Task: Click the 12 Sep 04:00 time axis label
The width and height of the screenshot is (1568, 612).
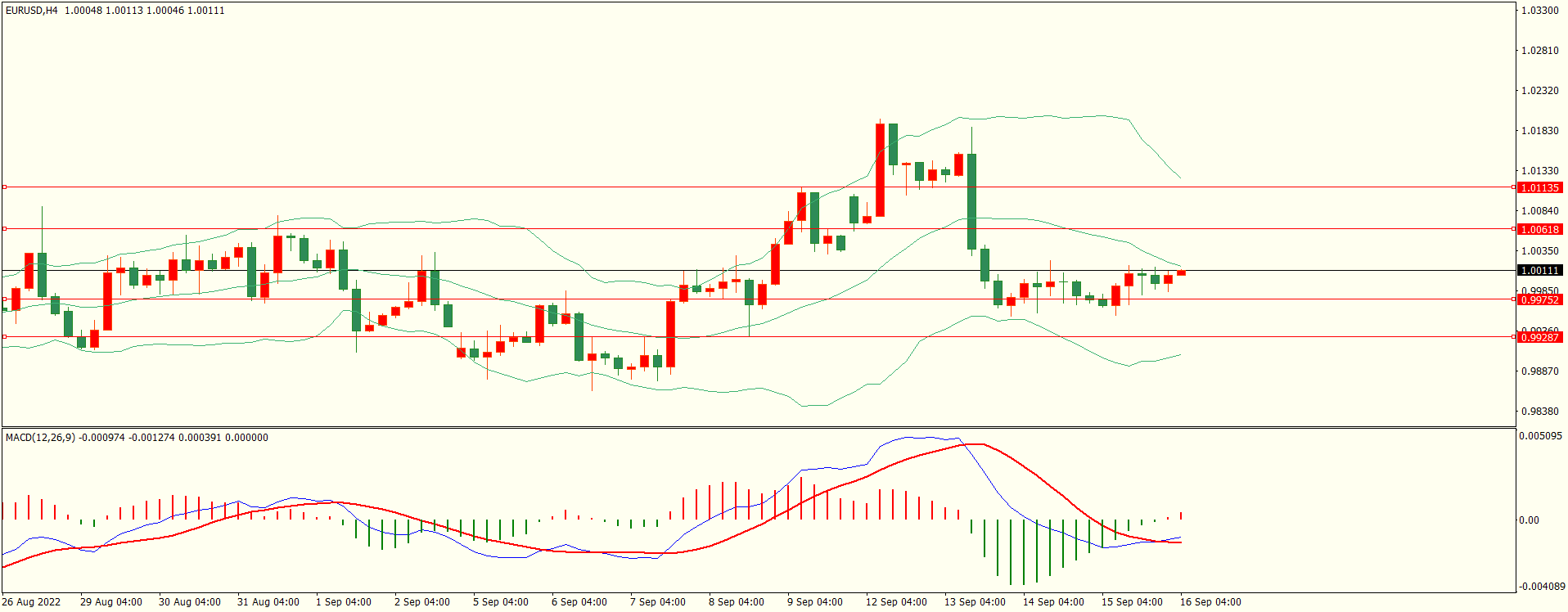Action: pyautogui.click(x=896, y=602)
